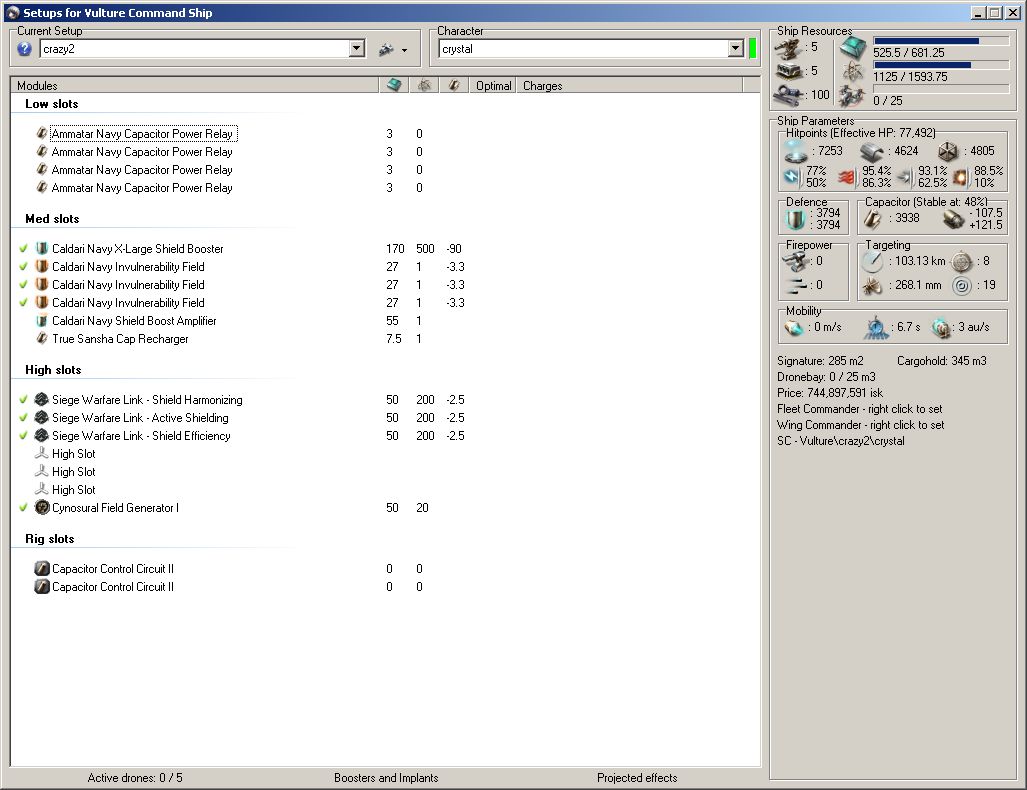
Task: Click SC - Vulture\crazy2\crystal squad commander text
Action: click(840, 441)
